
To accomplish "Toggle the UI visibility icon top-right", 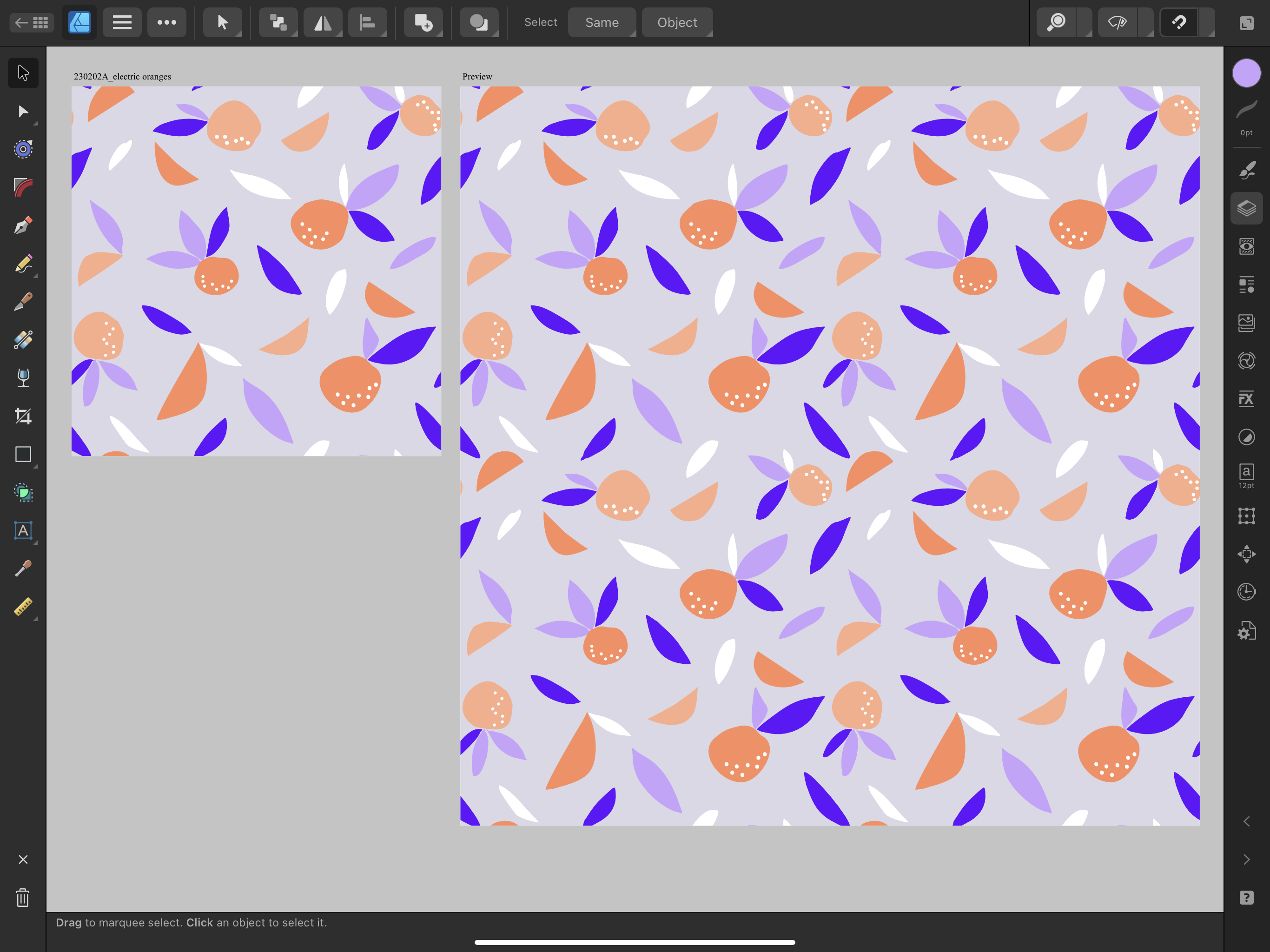I will 1246,22.
